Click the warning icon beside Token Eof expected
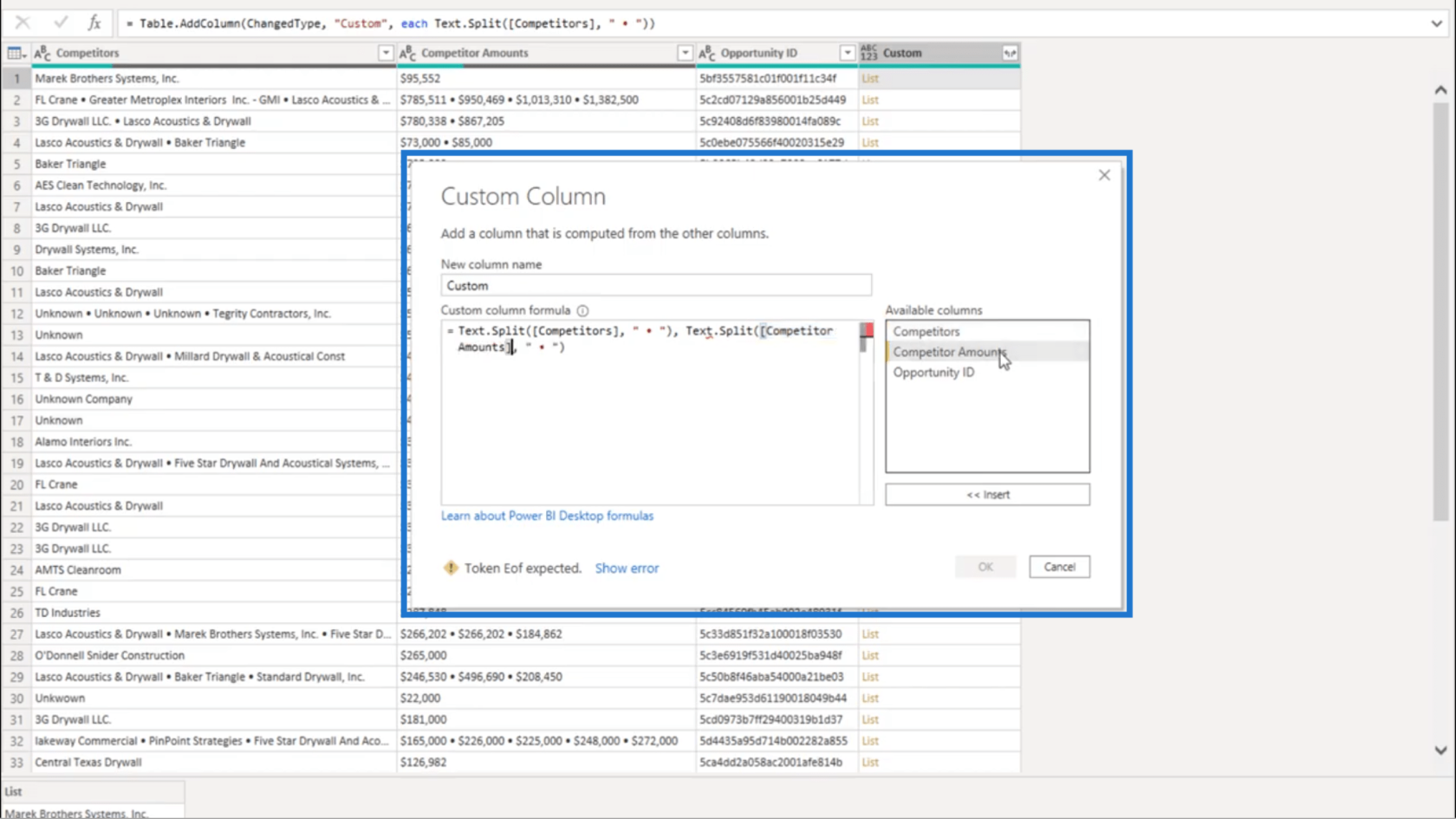The height and width of the screenshot is (819, 1456). [x=451, y=568]
